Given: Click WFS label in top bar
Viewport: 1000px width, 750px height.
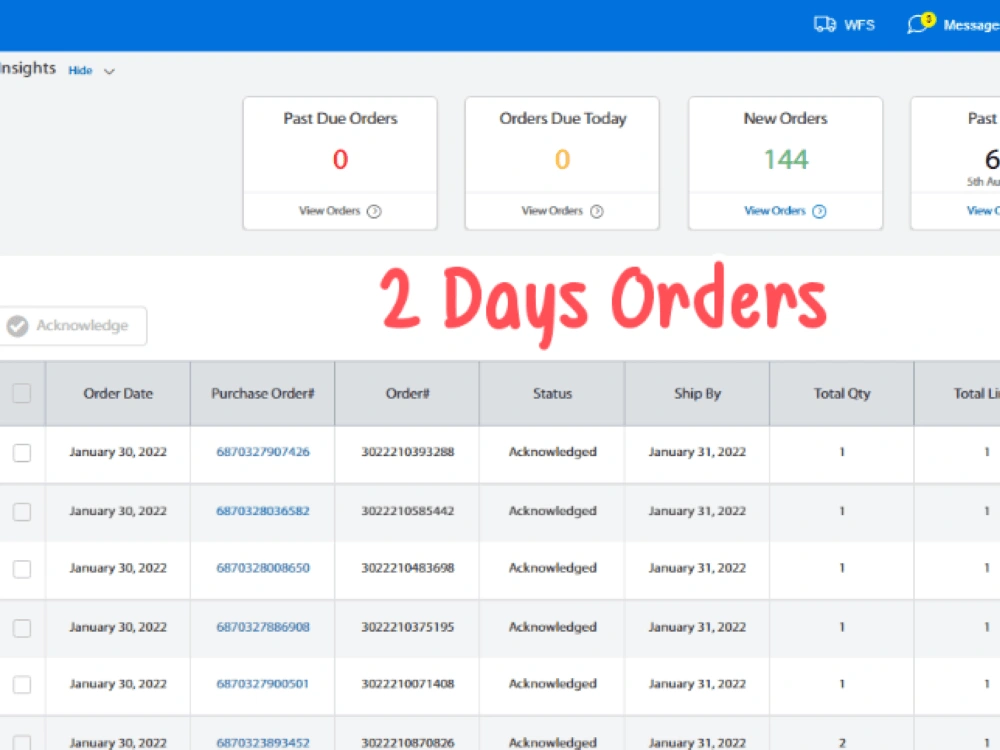Looking at the screenshot, I should click(x=859, y=25).
